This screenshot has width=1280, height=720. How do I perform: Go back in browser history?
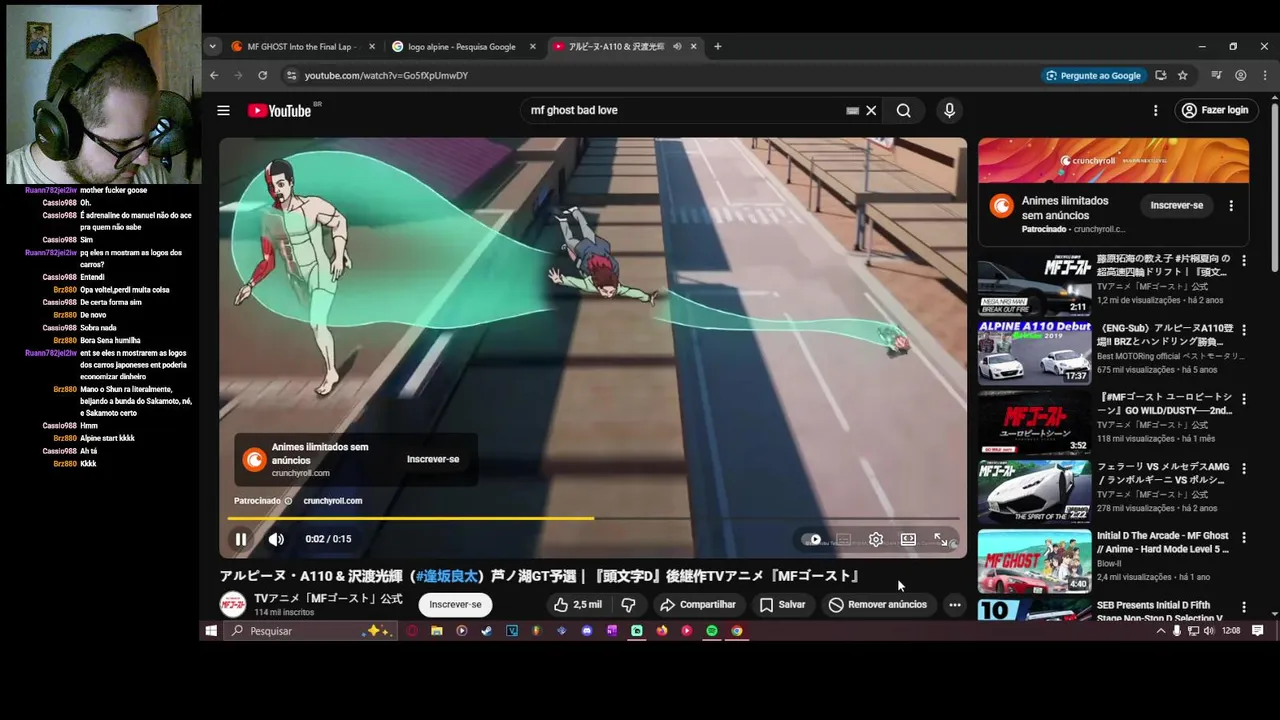coord(214,75)
